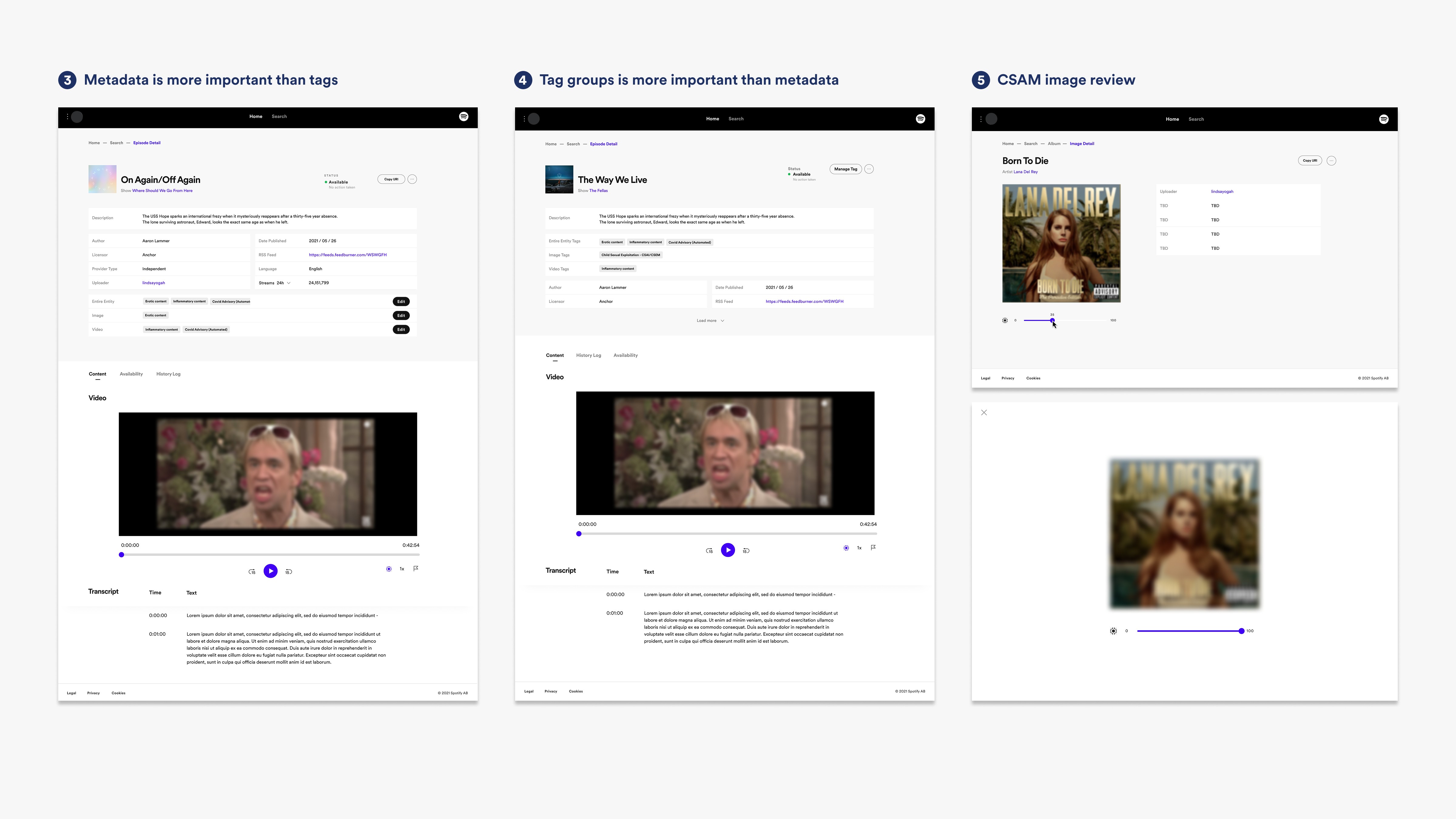
Task: Open more options on Born To Die page
Action: point(1332,160)
